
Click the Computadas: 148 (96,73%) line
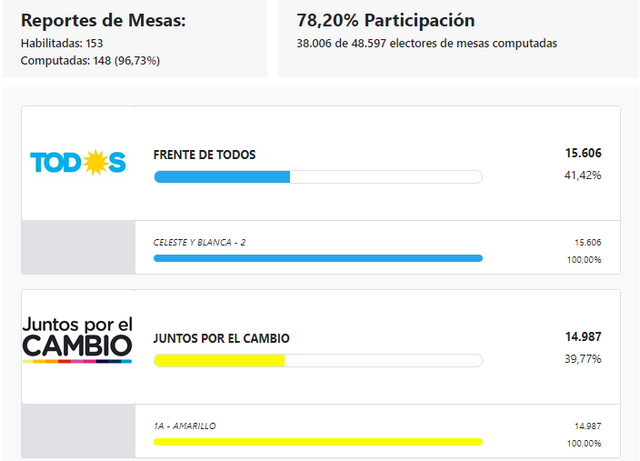90,61
